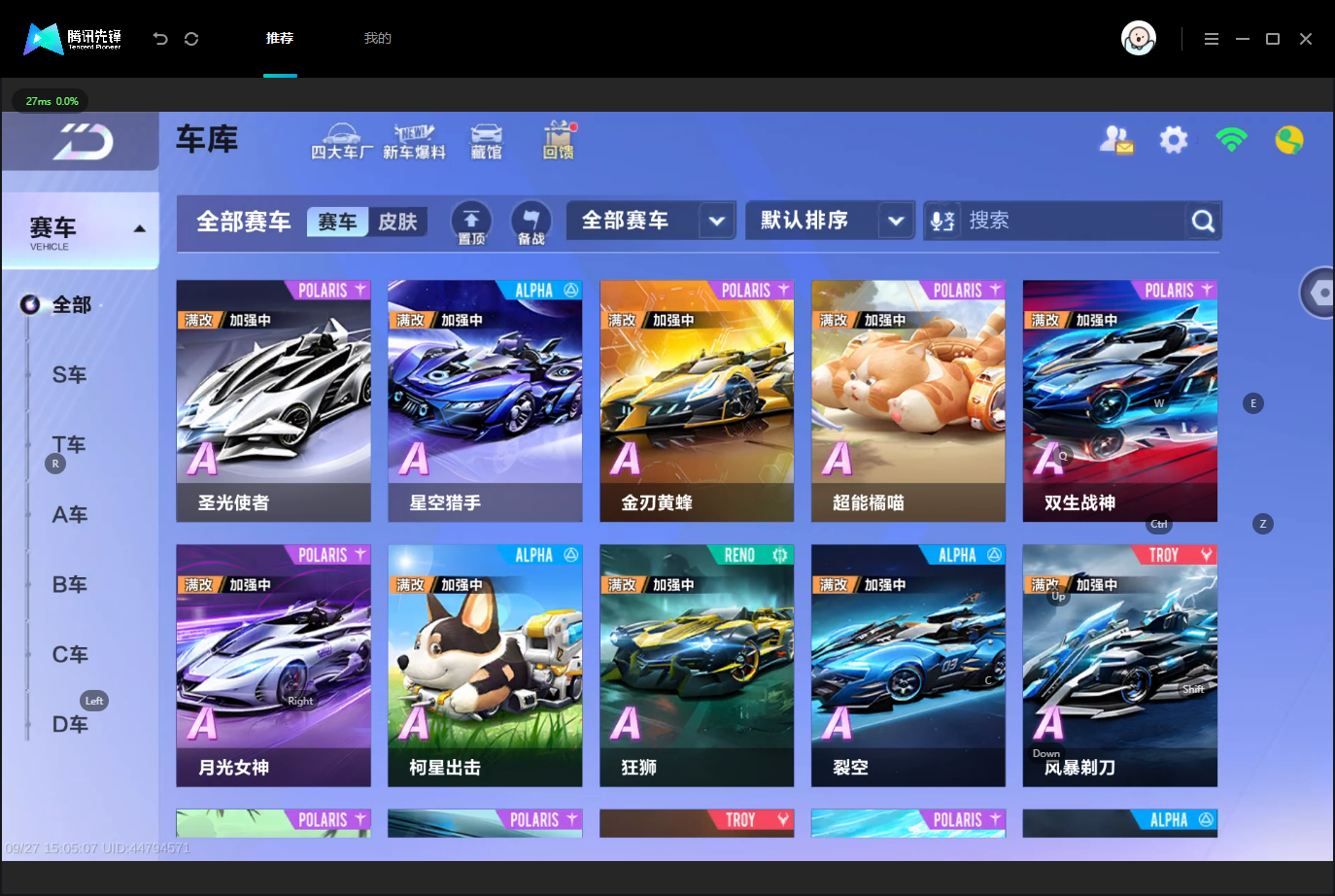
Task: Select the 双生战神 car card
Action: click(1120, 401)
